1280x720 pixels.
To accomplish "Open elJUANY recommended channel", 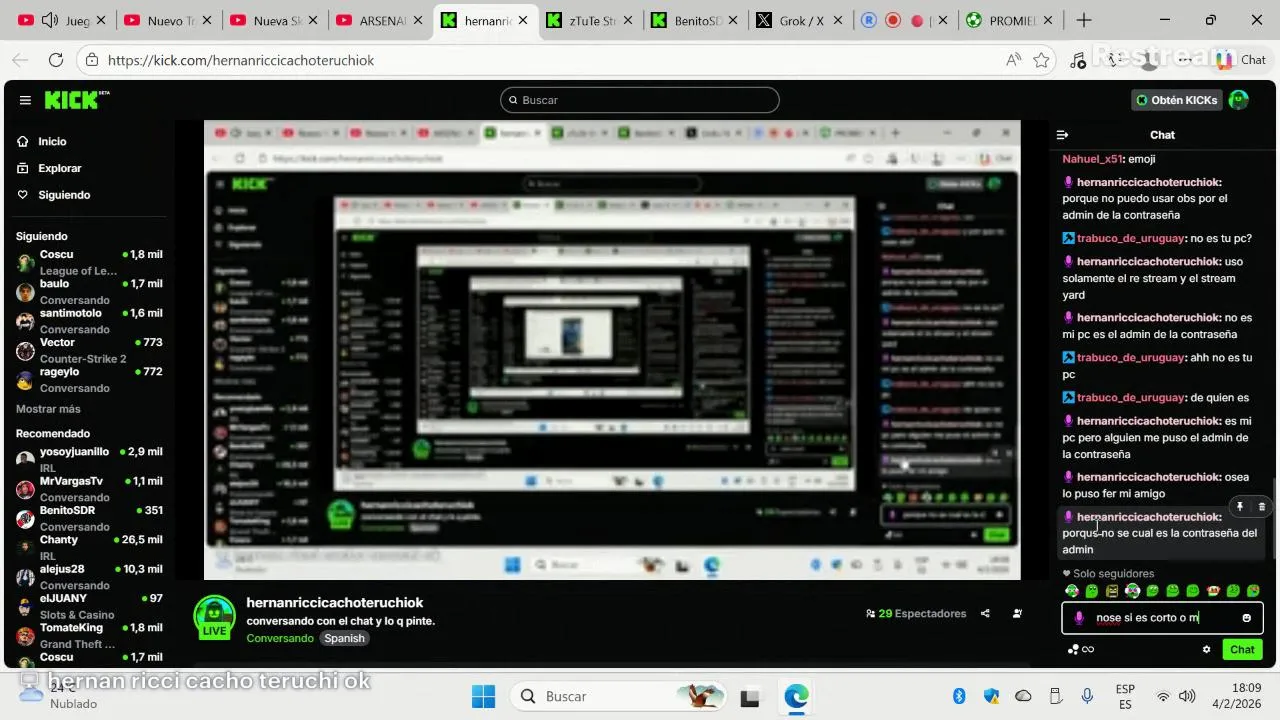I will pos(89,606).
